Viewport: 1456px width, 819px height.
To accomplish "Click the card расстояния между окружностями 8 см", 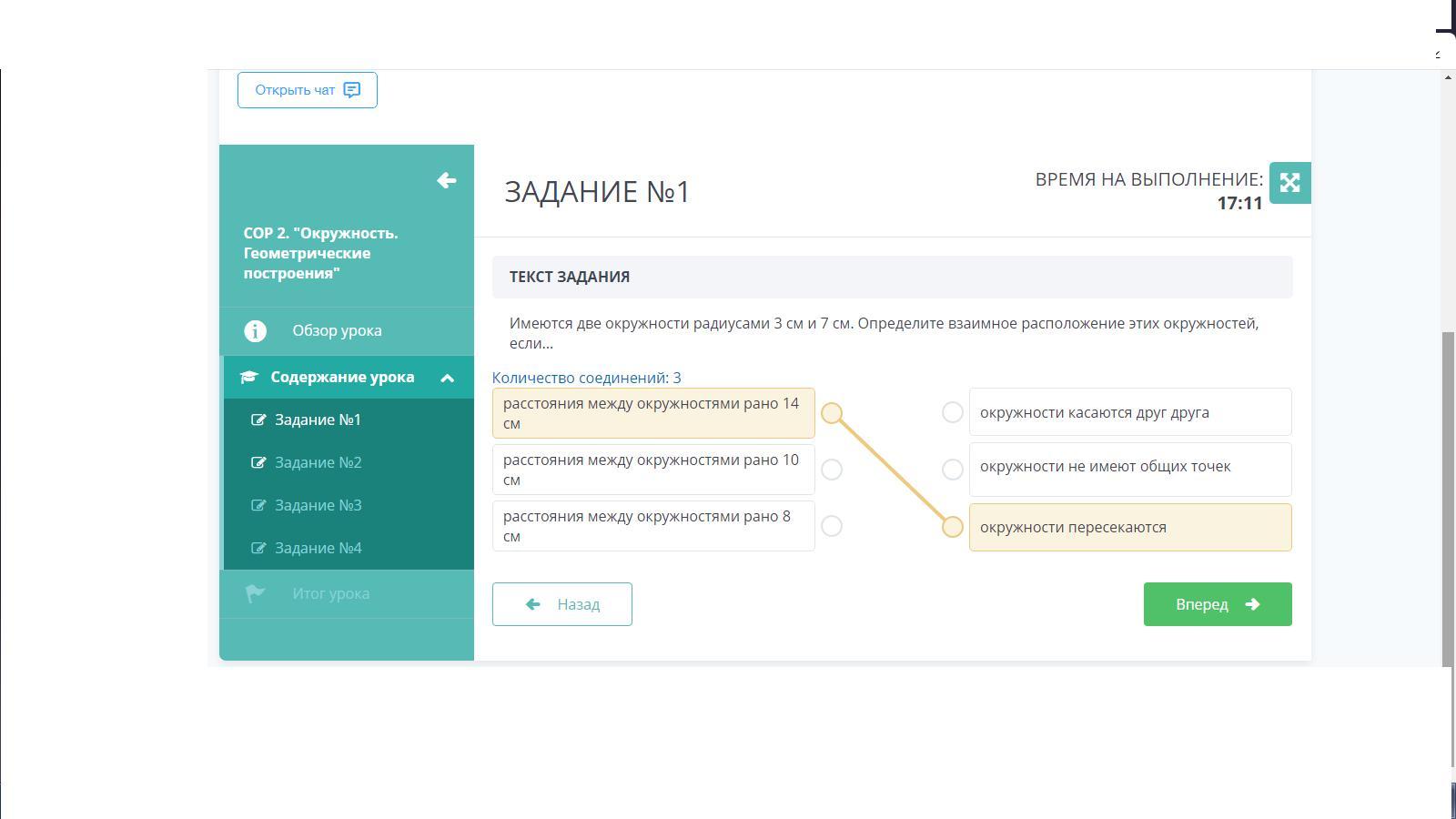I will click(653, 526).
